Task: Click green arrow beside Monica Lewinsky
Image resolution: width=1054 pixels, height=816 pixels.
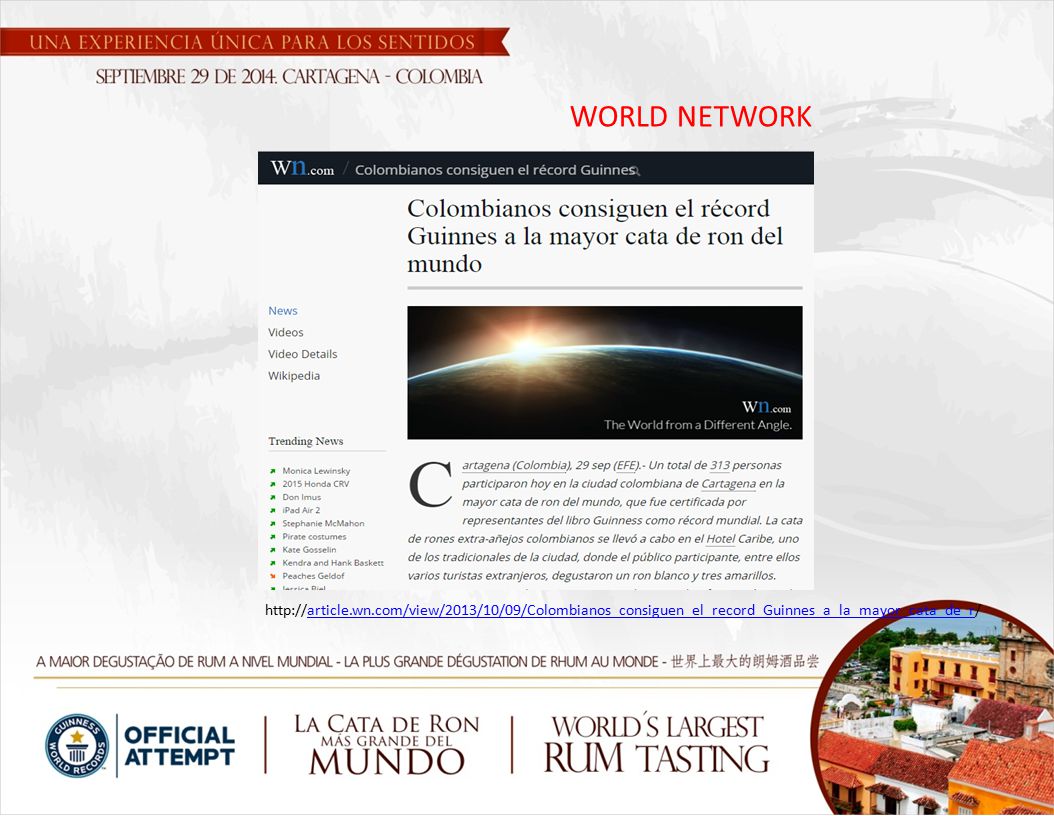Action: 273,471
